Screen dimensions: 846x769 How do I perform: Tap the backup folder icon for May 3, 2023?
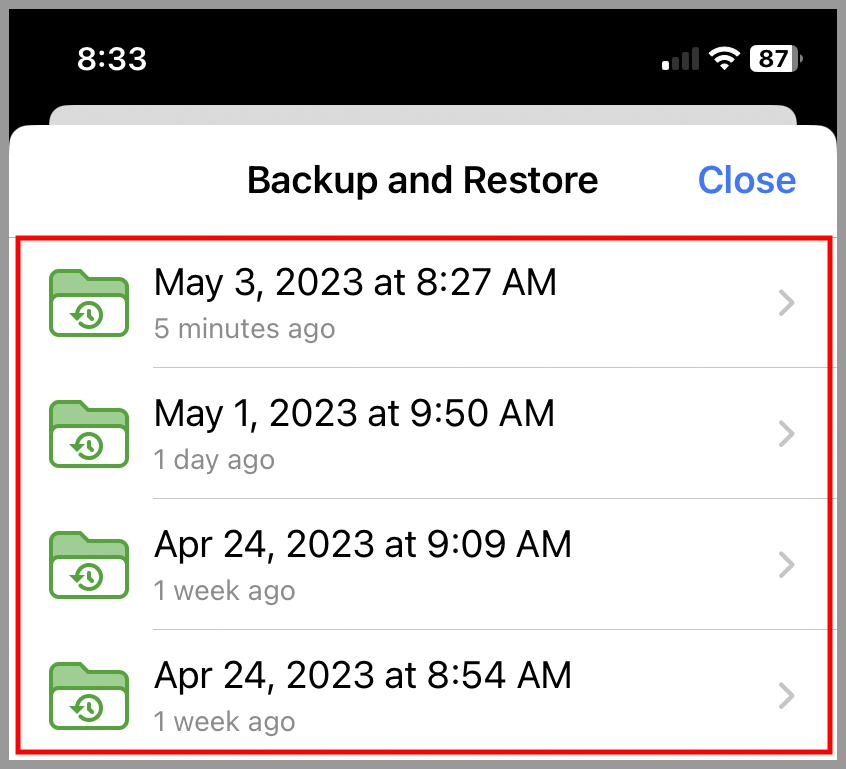click(89, 303)
